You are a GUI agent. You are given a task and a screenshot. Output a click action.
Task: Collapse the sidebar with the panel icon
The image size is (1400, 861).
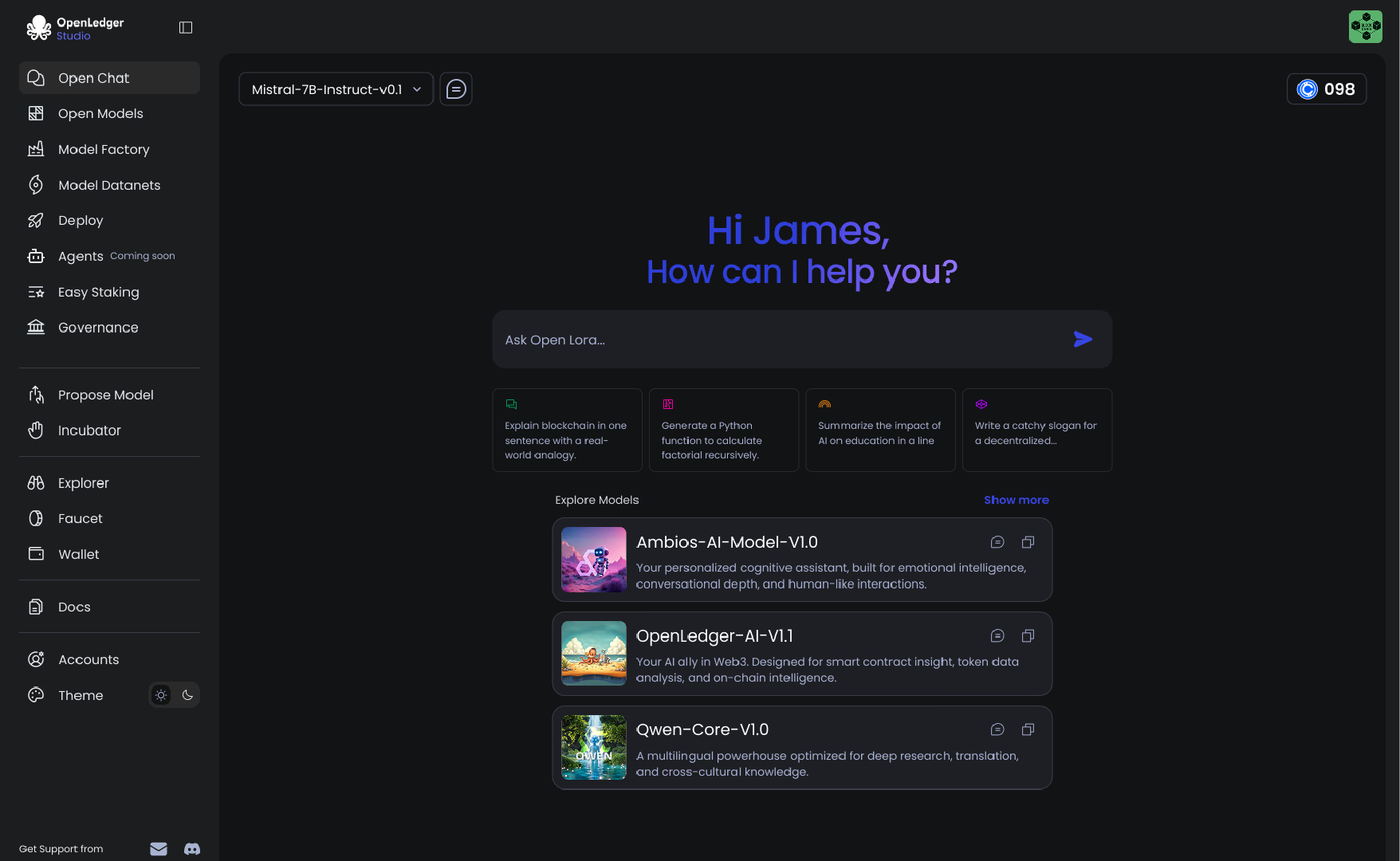pyautogui.click(x=186, y=28)
